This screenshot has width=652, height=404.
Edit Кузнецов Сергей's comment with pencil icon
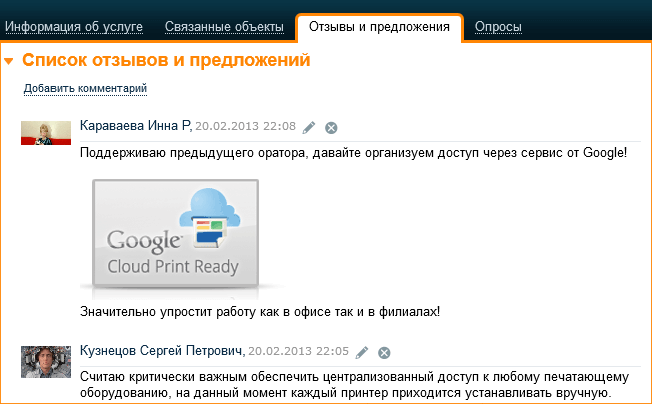coord(362,352)
